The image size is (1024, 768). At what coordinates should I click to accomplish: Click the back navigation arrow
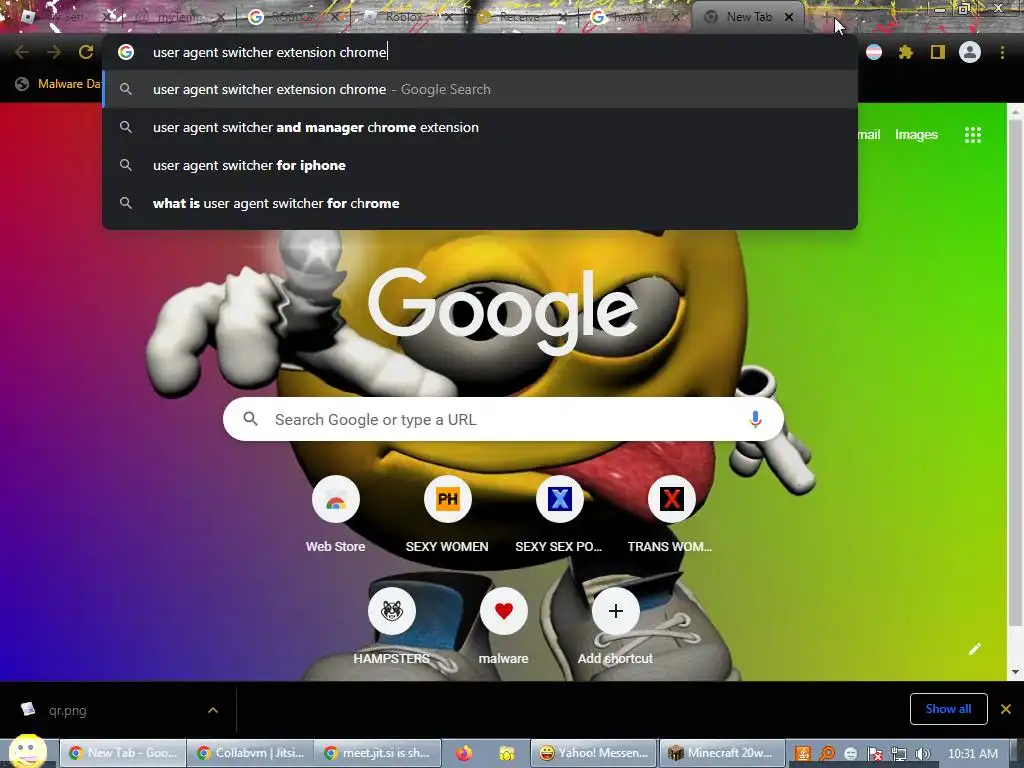pos(22,52)
